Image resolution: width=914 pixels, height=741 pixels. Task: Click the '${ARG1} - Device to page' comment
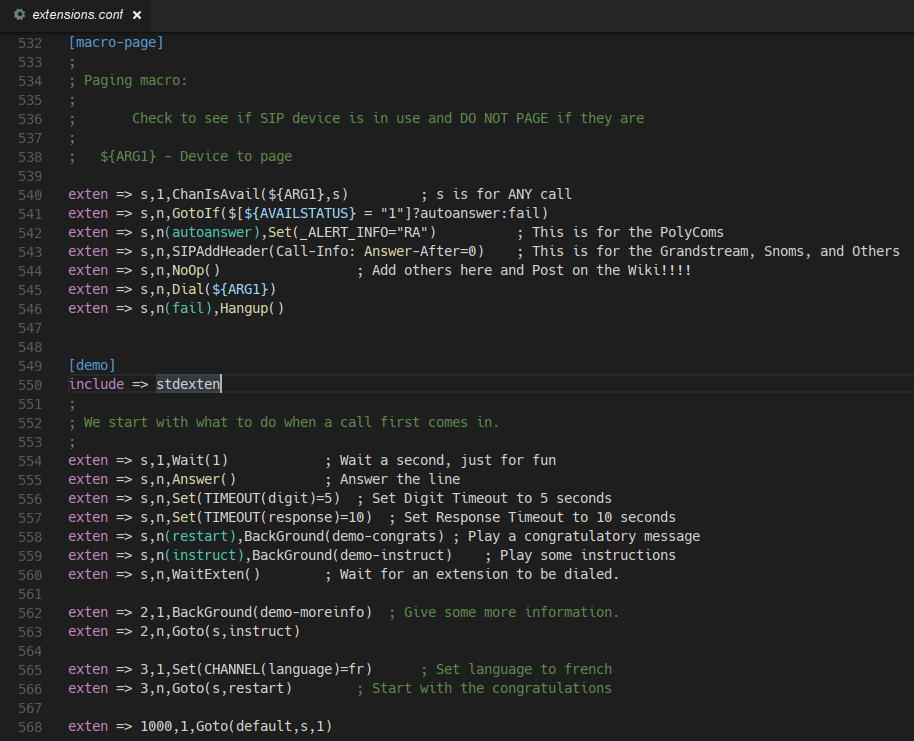pos(196,156)
